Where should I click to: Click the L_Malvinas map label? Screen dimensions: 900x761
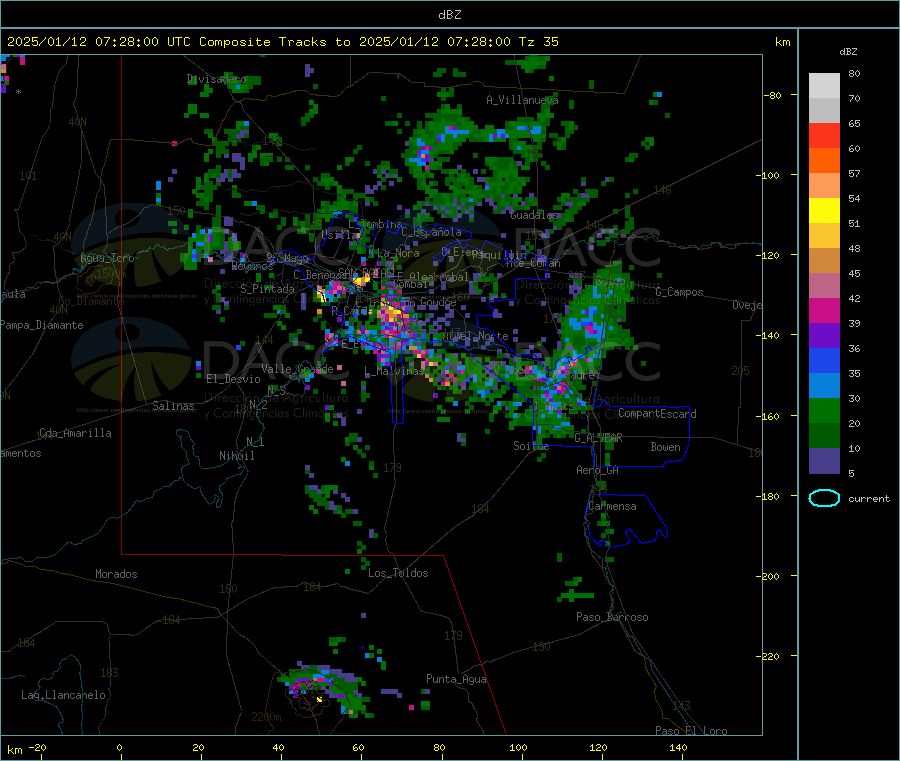(x=394, y=372)
